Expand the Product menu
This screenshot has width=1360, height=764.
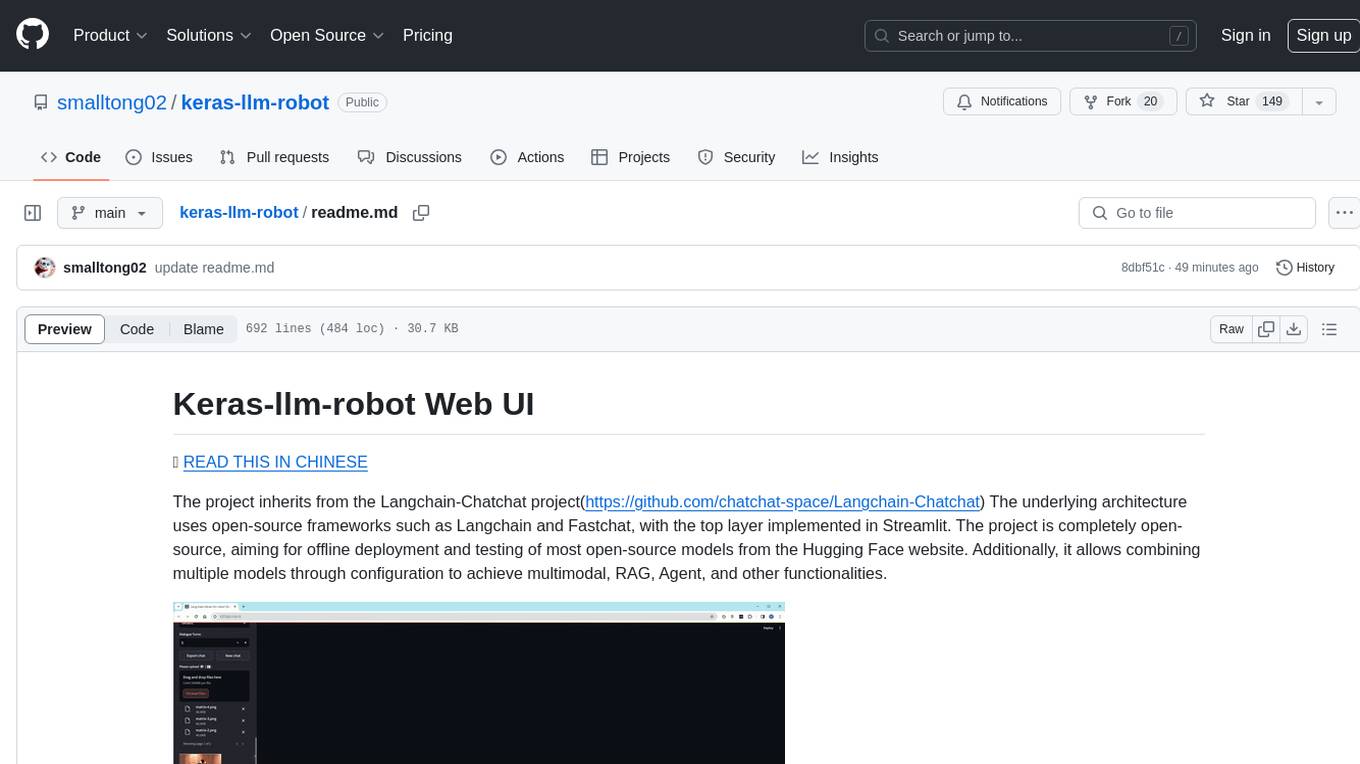click(110, 35)
